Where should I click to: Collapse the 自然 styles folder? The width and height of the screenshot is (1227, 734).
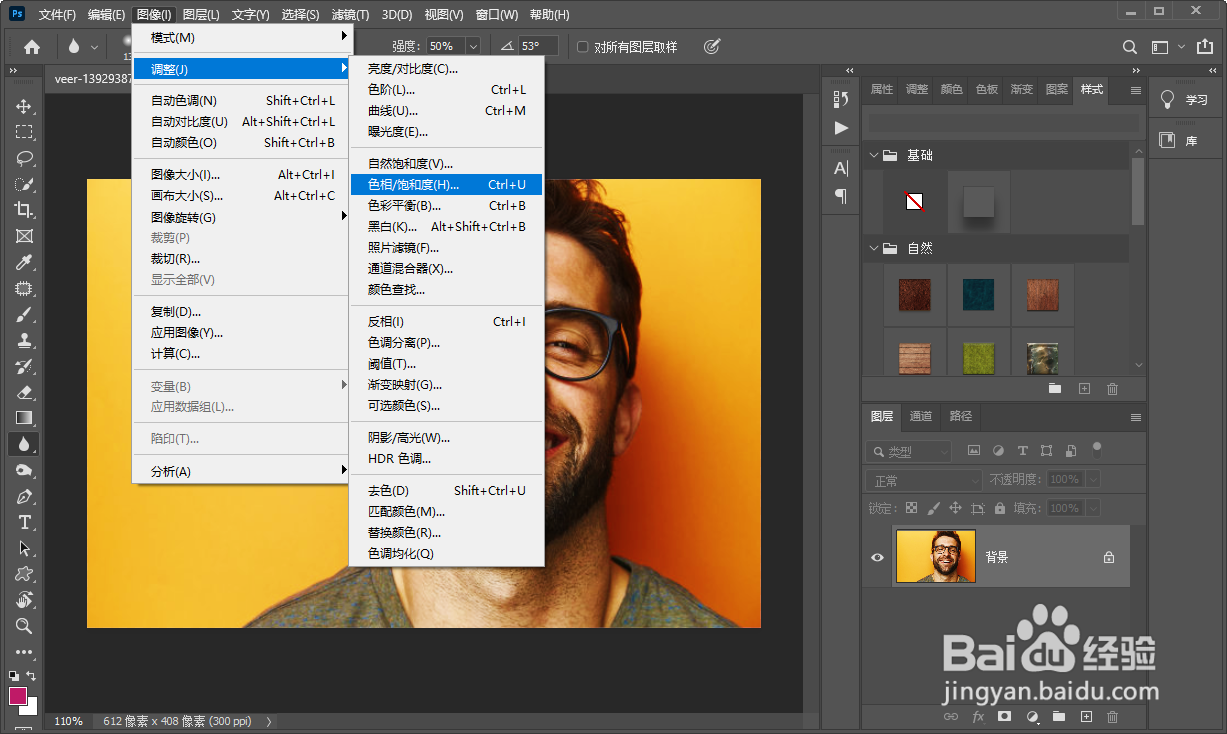[874, 248]
